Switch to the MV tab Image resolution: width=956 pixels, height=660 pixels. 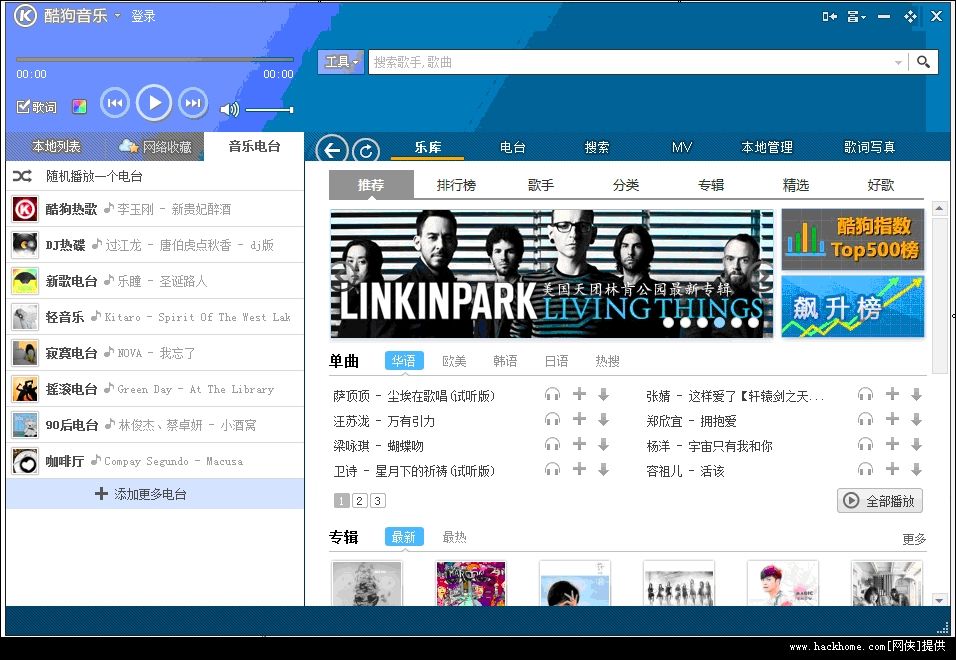pos(681,147)
